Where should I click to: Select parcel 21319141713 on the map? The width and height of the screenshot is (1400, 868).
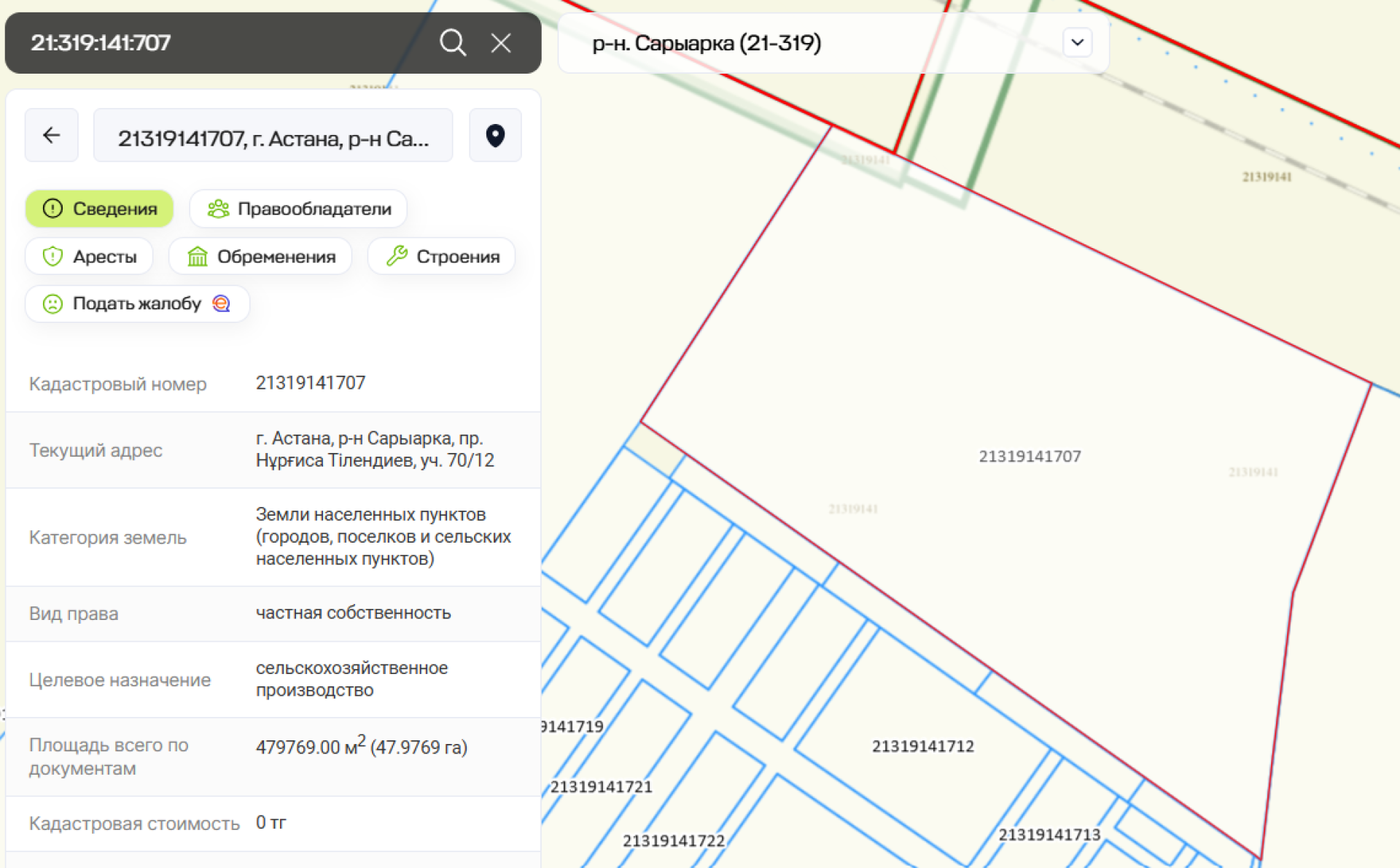(x=1049, y=834)
